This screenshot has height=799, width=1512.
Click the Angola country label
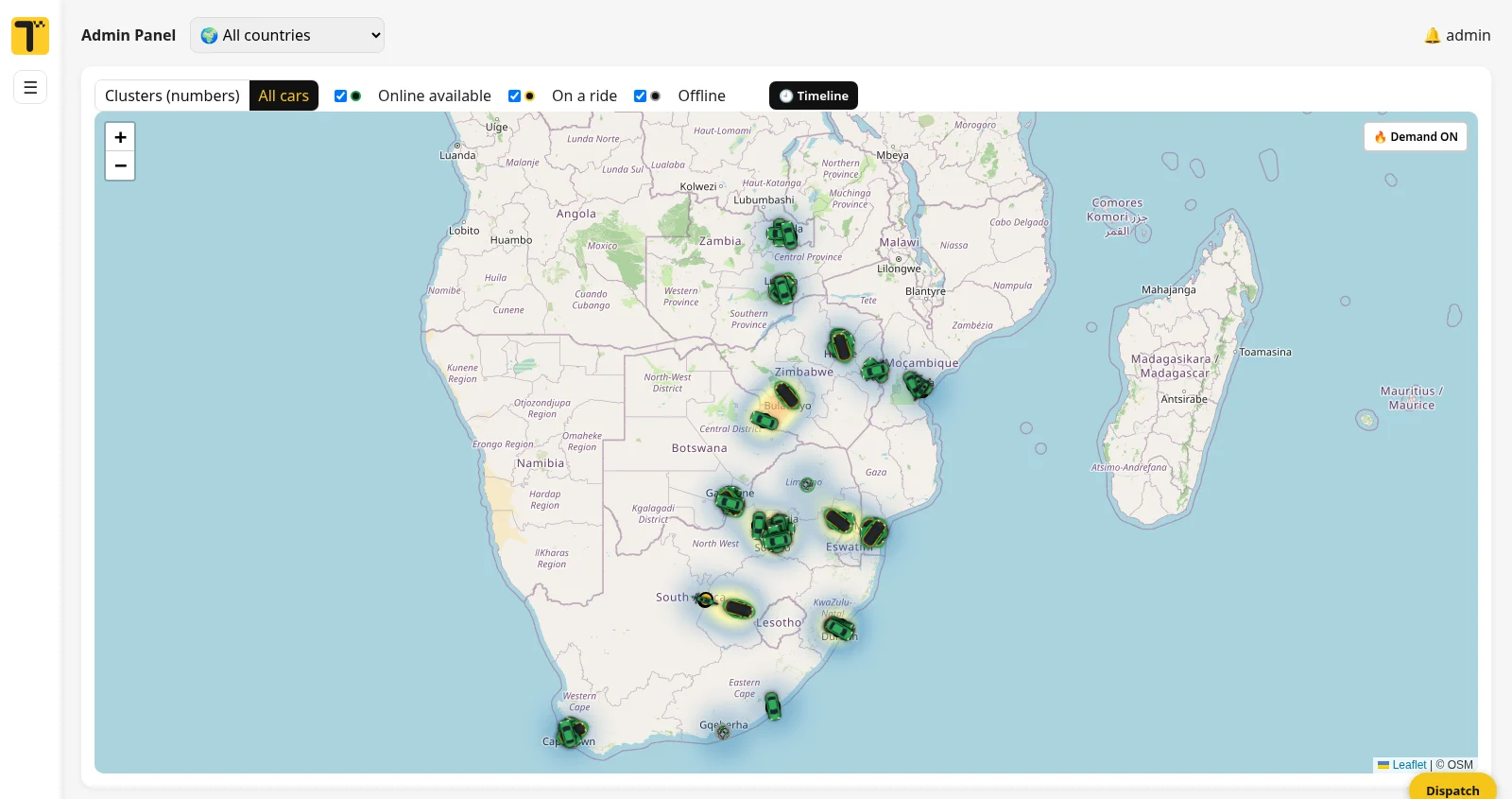(x=576, y=214)
